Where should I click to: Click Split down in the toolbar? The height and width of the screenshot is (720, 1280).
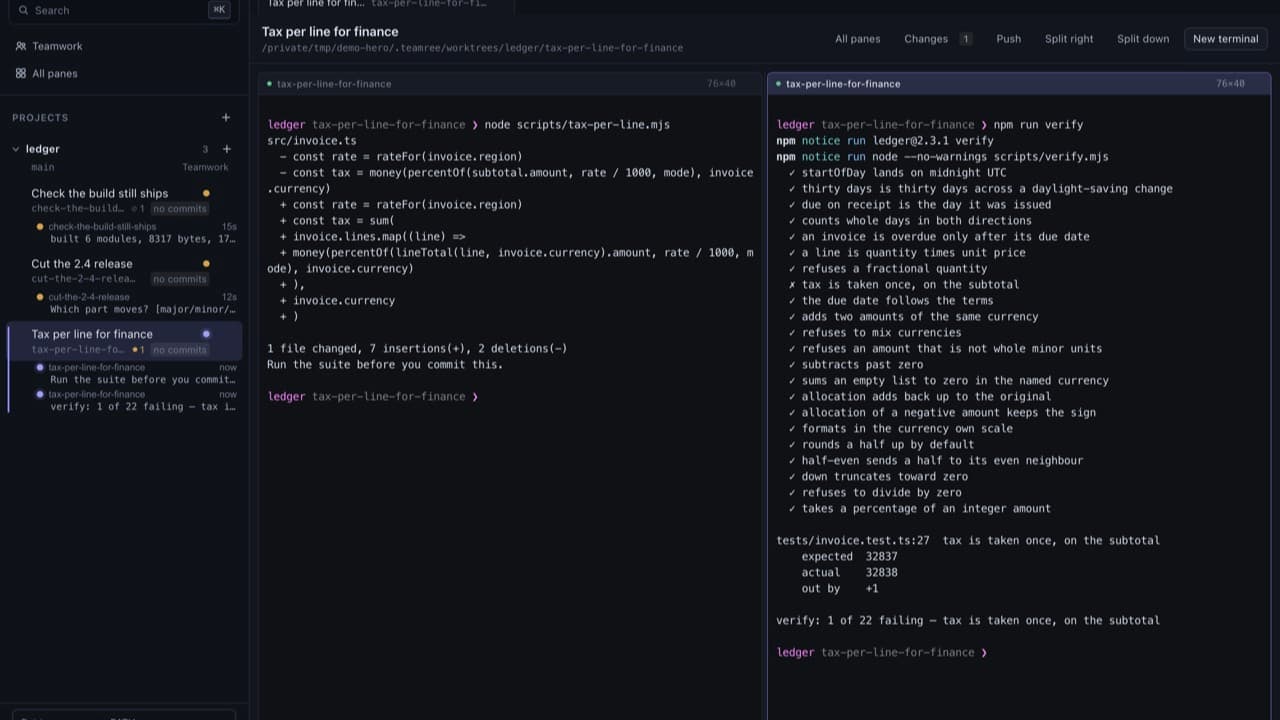click(x=1143, y=39)
